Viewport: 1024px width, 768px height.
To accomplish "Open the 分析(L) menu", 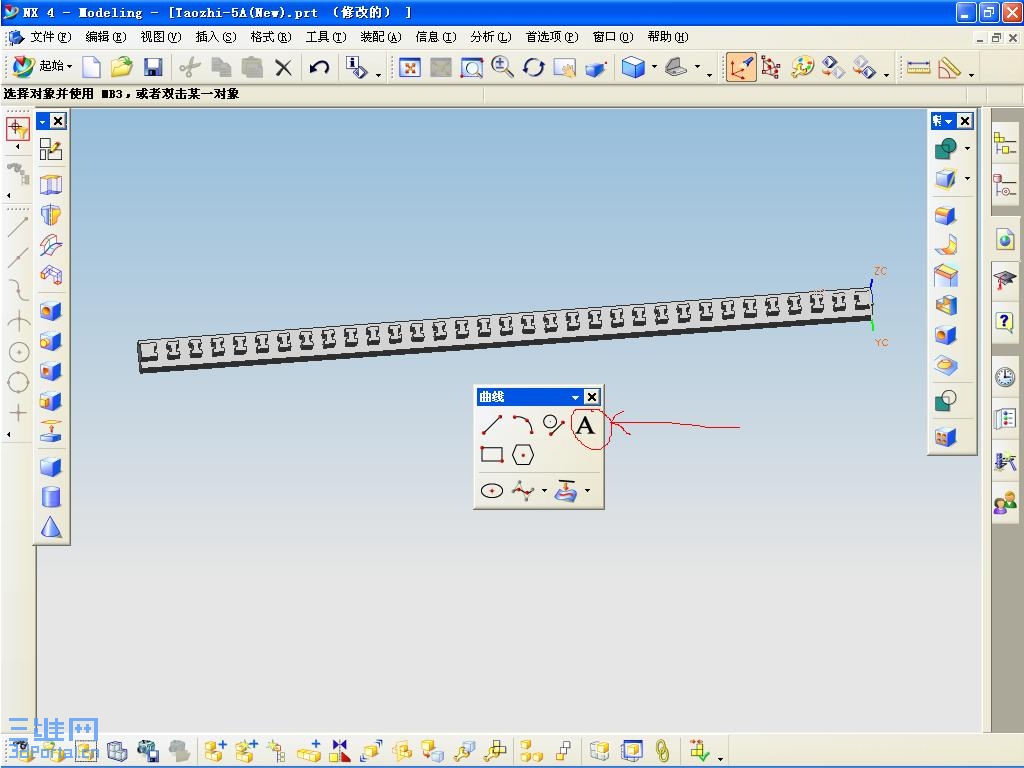I will [x=490, y=37].
